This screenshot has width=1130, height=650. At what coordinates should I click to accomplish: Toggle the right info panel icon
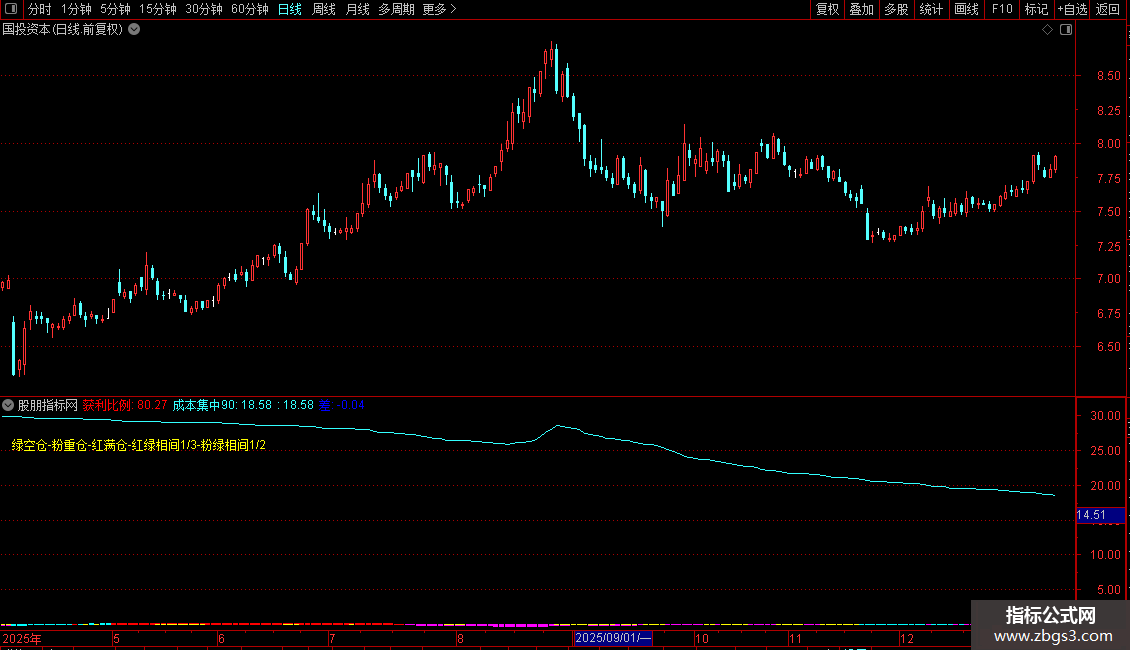(1066, 30)
